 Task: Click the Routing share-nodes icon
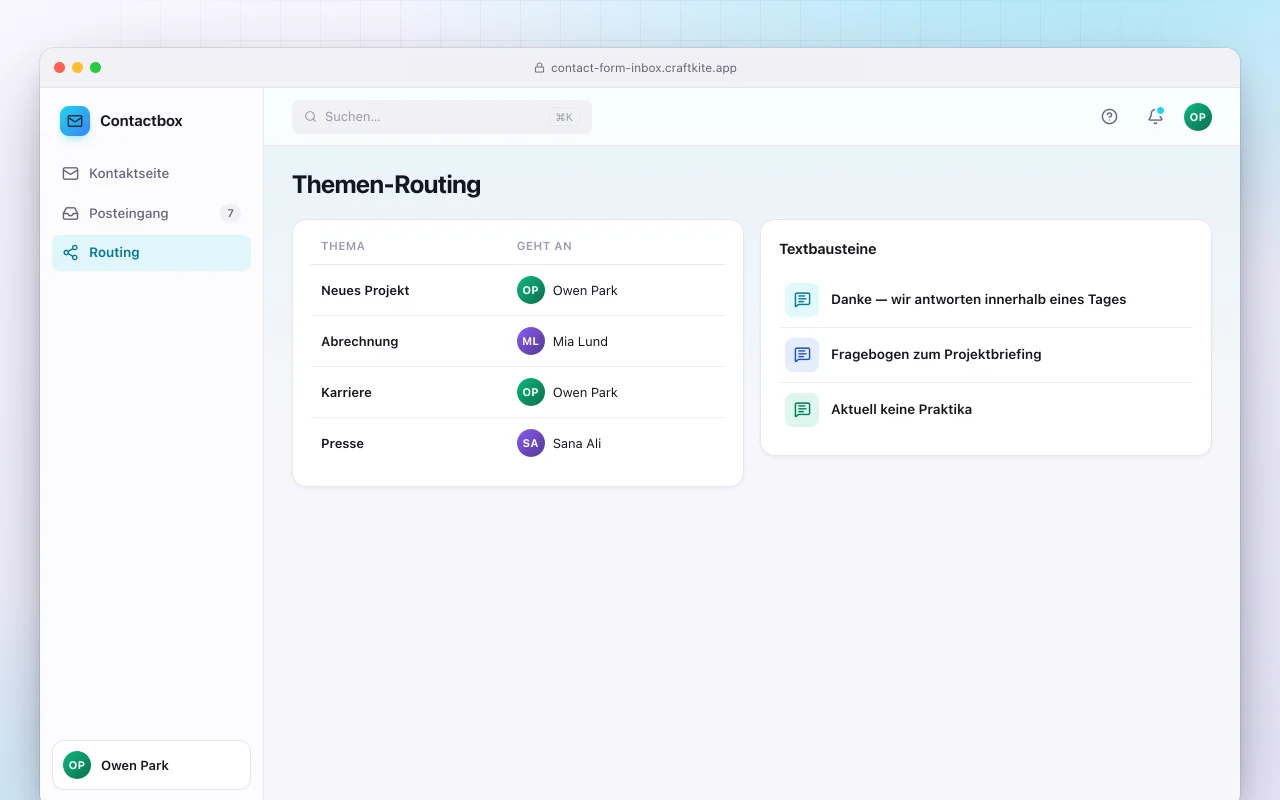coord(70,253)
